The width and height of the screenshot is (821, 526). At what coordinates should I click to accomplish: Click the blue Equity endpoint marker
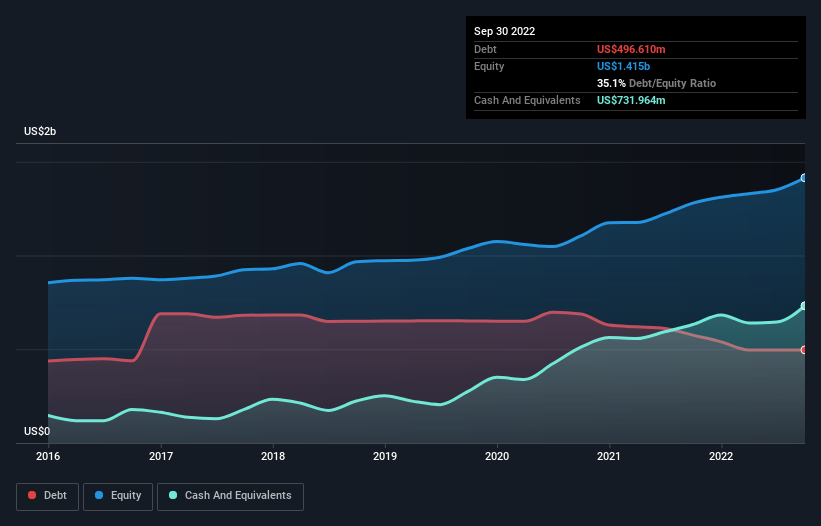[x=804, y=178]
